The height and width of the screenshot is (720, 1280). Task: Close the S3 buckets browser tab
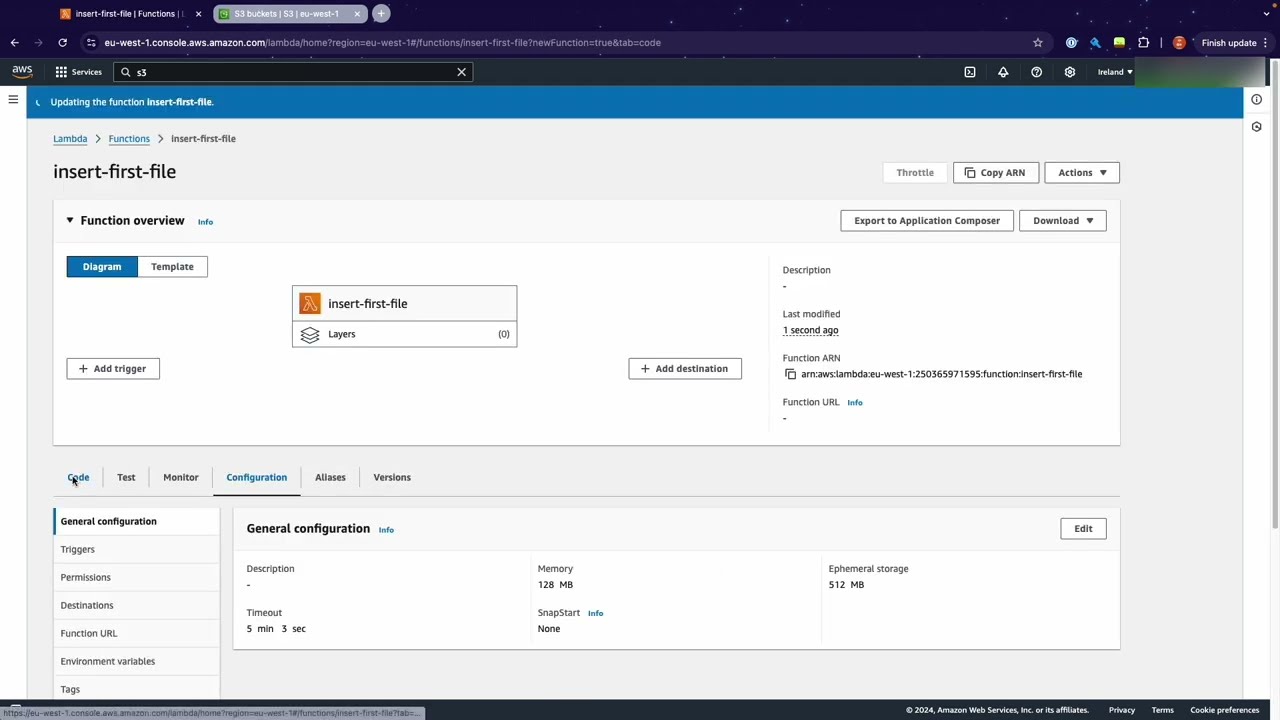(x=357, y=14)
